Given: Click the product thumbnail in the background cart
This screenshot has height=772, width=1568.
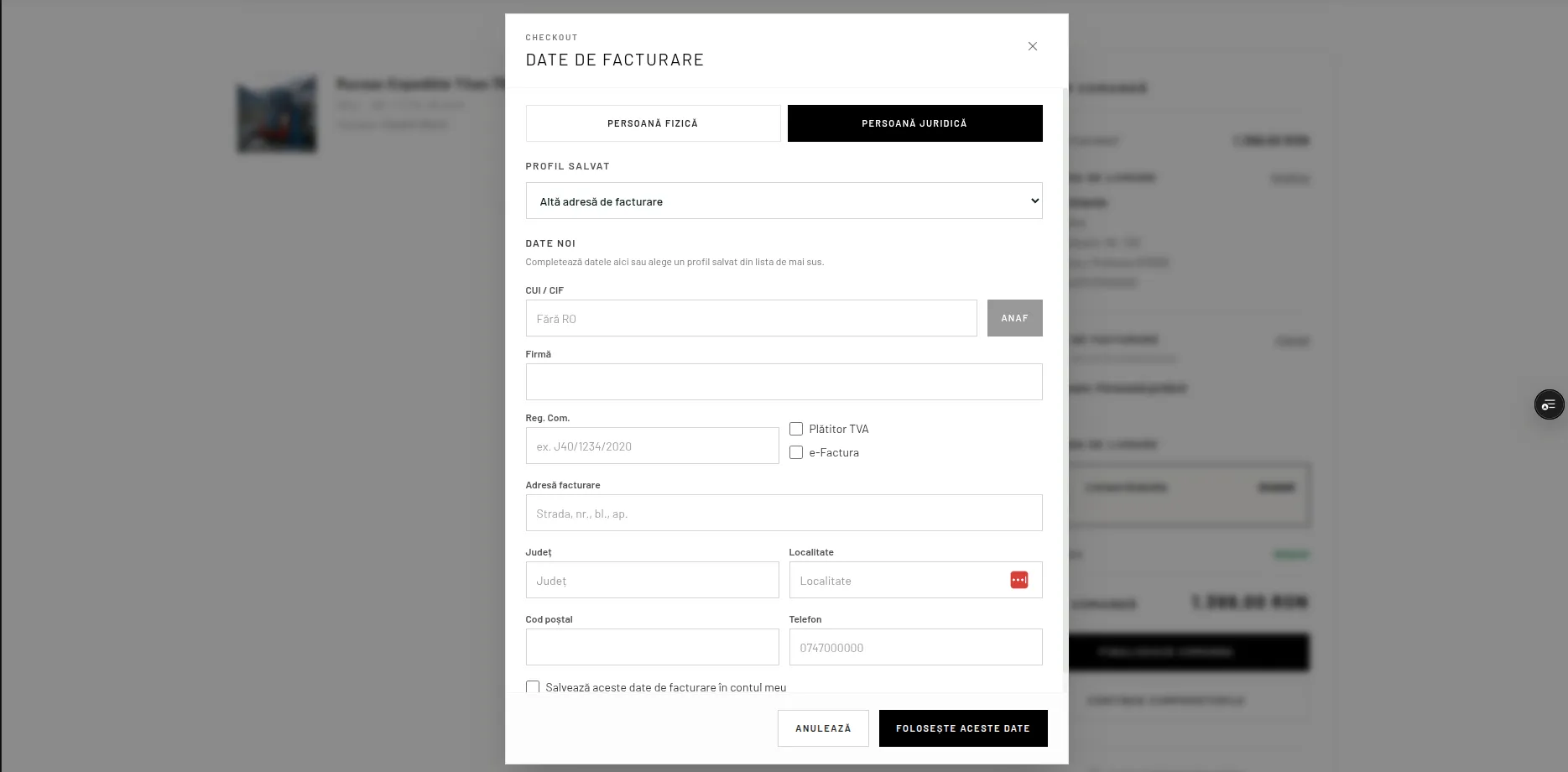Looking at the screenshot, I should 277,114.
